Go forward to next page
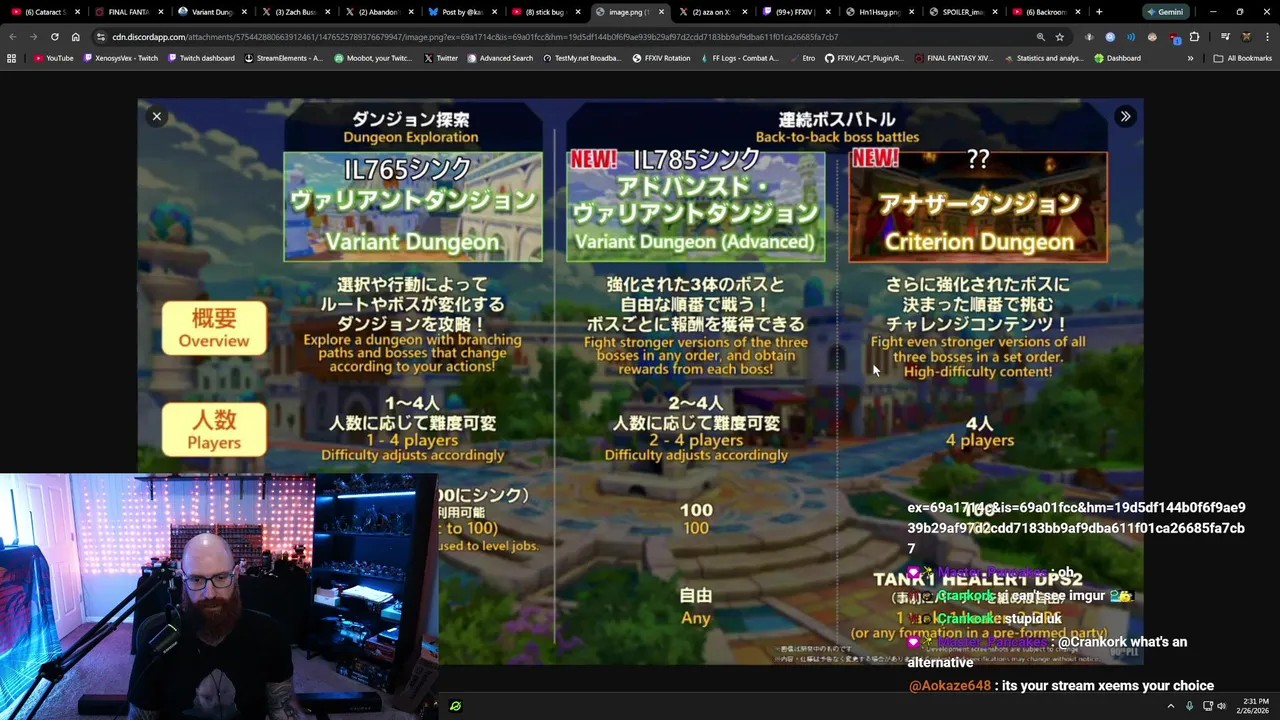Viewport: 1280px width, 720px height. pos(33,37)
